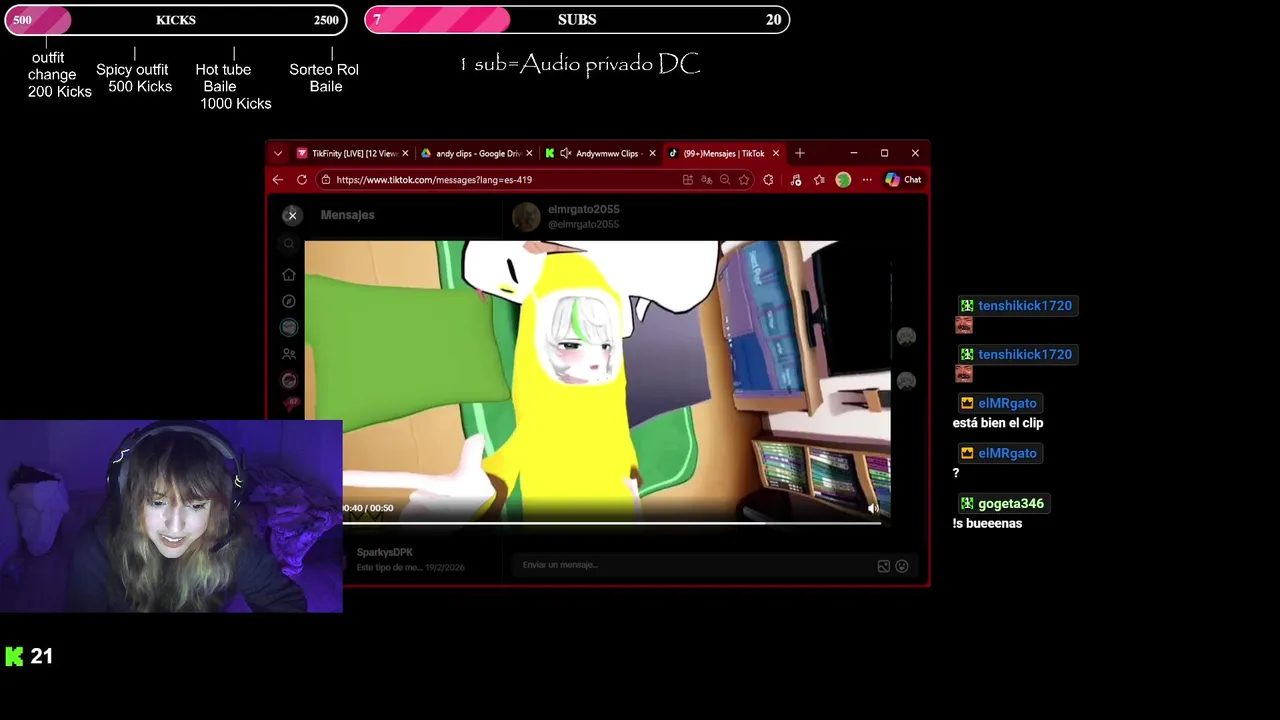Open TikTok Friends icon

tap(289, 354)
